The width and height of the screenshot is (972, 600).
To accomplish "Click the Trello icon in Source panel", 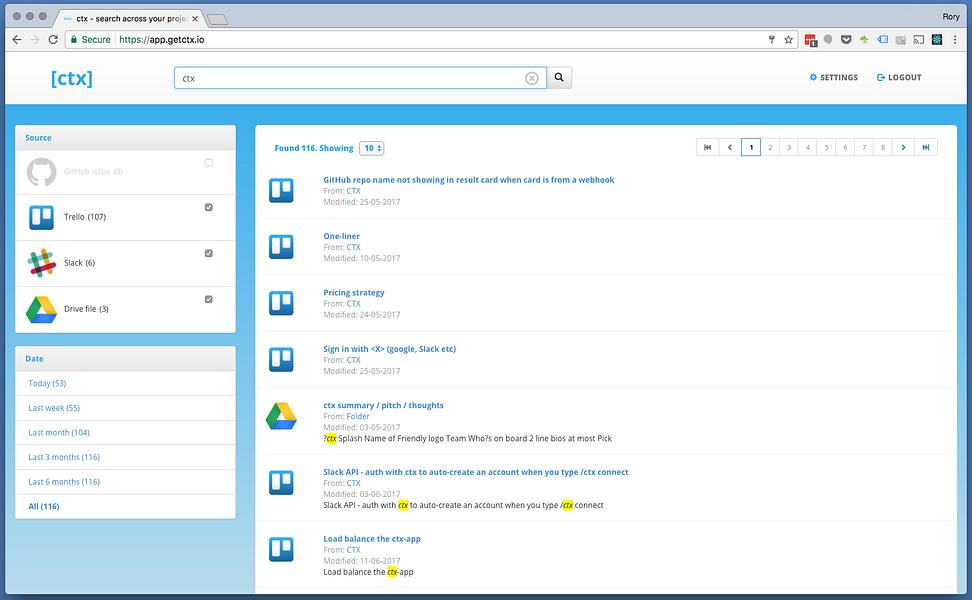I will 42,218.
